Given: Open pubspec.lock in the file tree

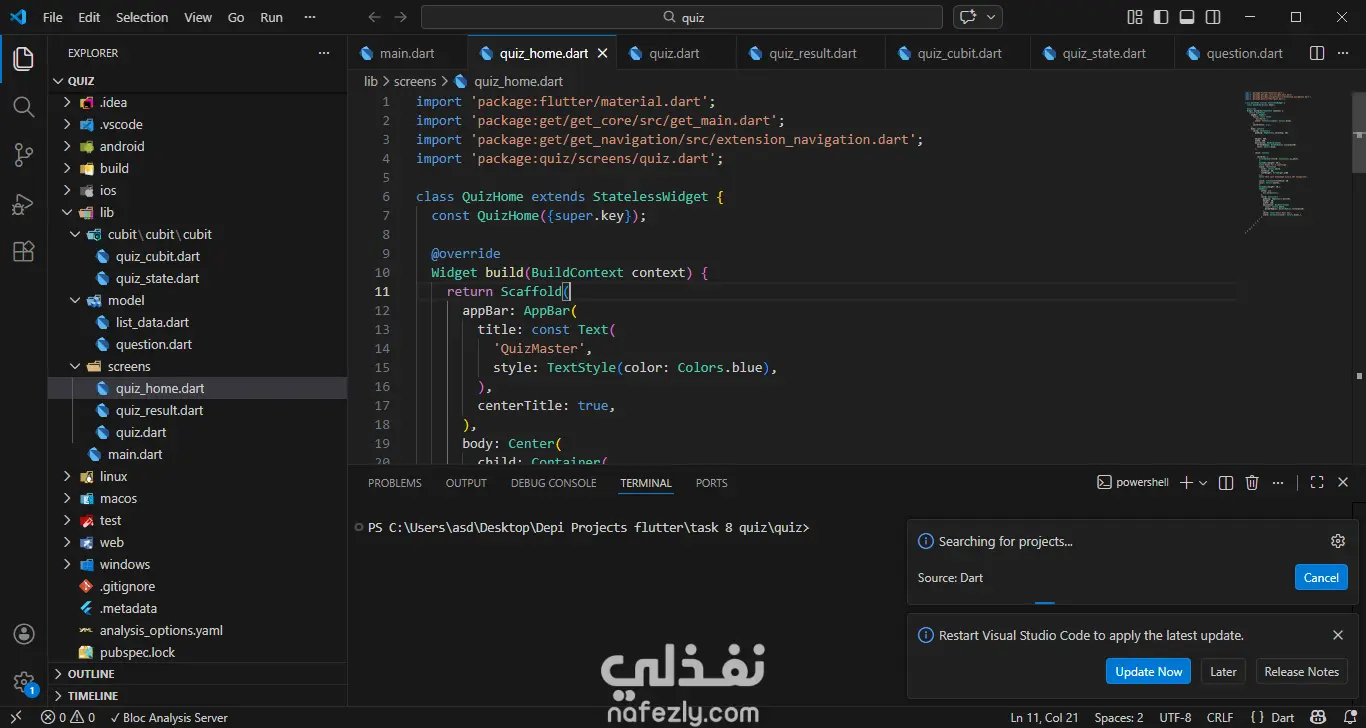Looking at the screenshot, I should [137, 652].
